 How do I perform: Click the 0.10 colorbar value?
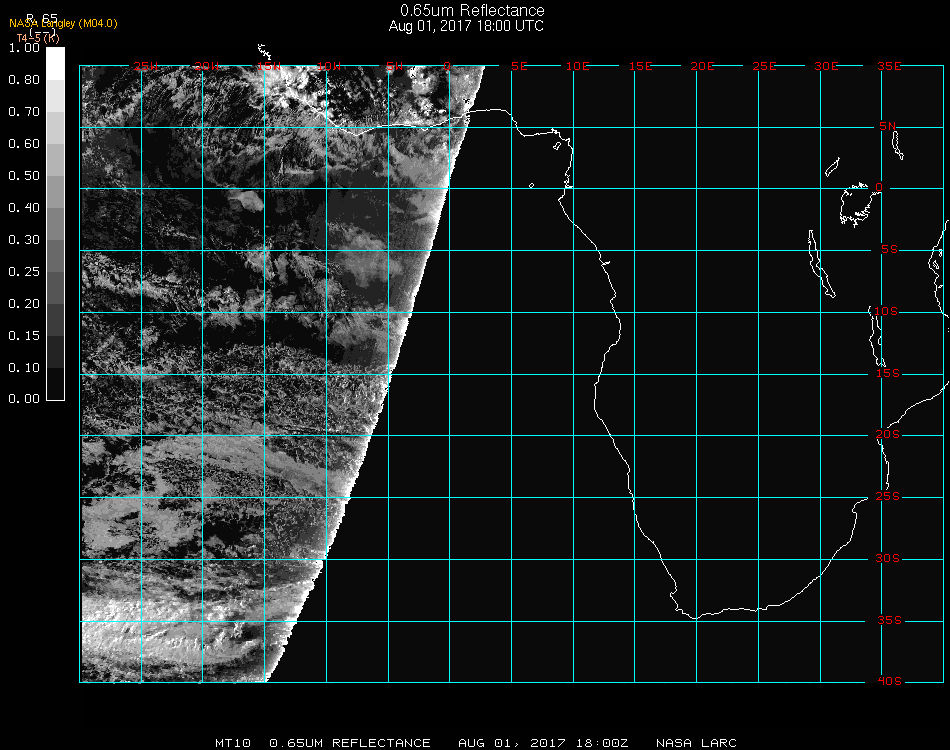pos(24,368)
